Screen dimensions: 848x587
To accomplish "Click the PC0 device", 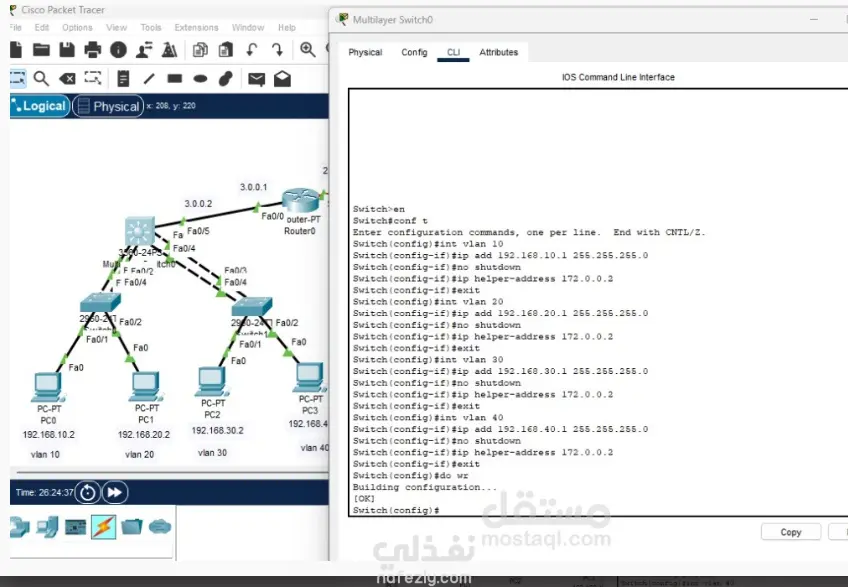I will coord(48,387).
